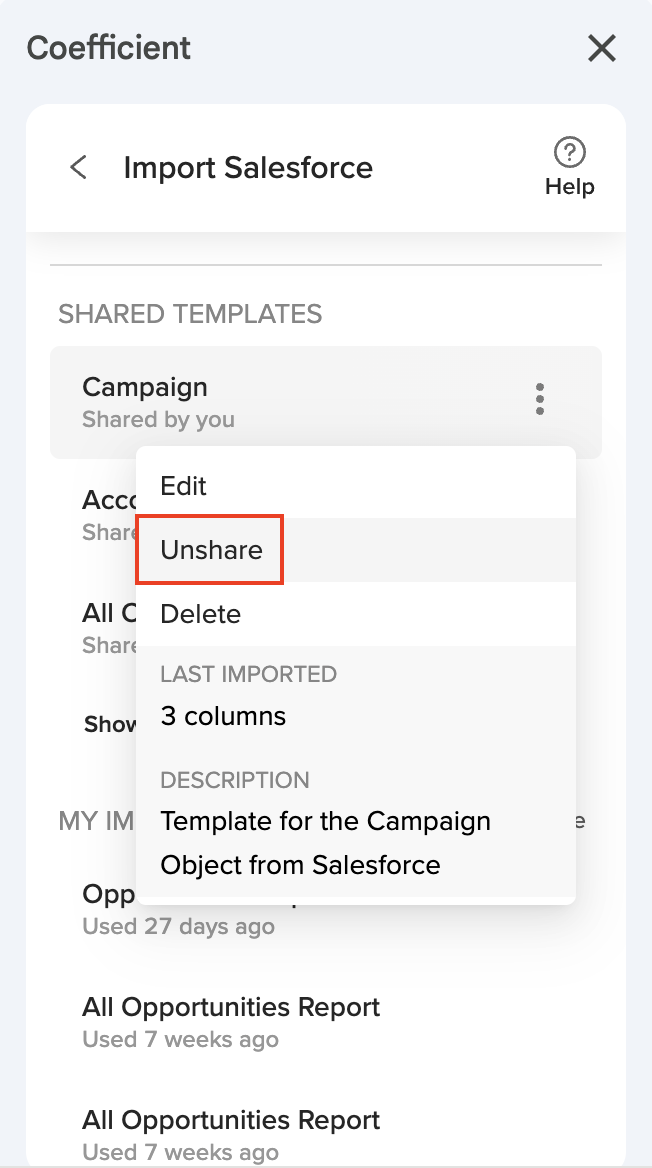Image resolution: width=652 pixels, height=1168 pixels.
Task: Click the '3 columns' last imported info
Action: click(x=223, y=716)
